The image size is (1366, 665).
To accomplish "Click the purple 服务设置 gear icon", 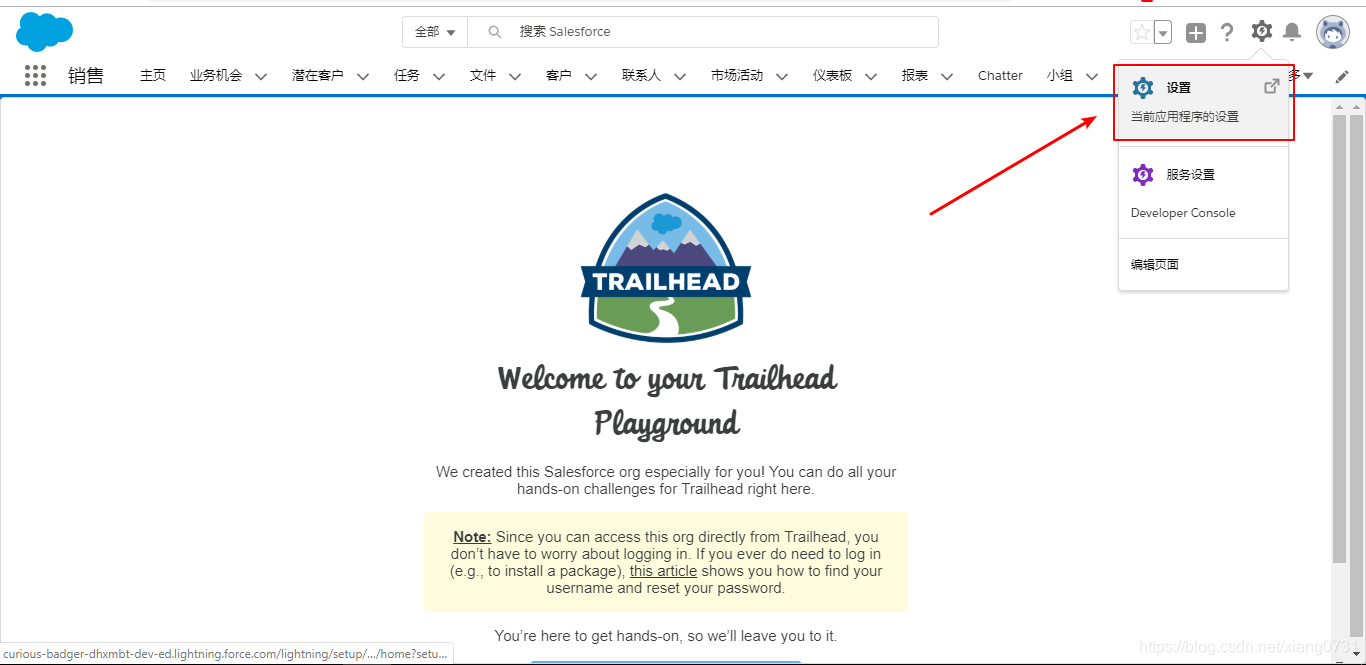I will (1143, 175).
